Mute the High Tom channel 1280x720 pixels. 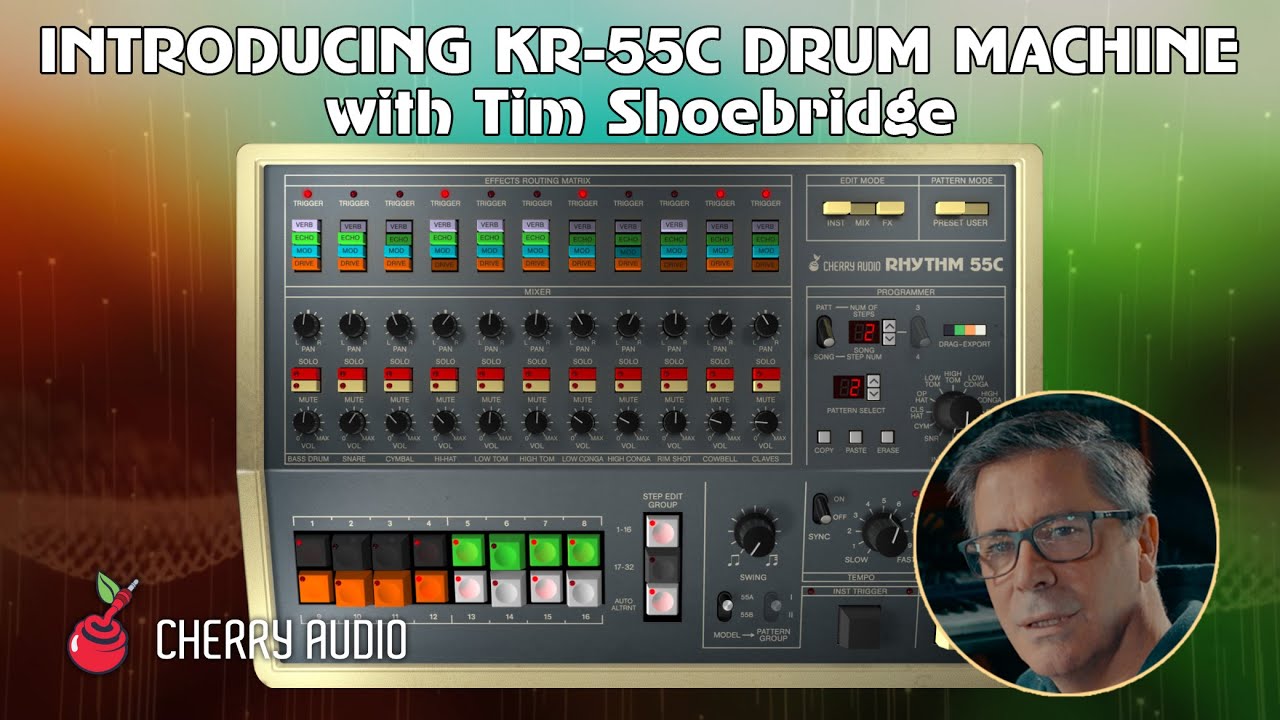[x=536, y=386]
